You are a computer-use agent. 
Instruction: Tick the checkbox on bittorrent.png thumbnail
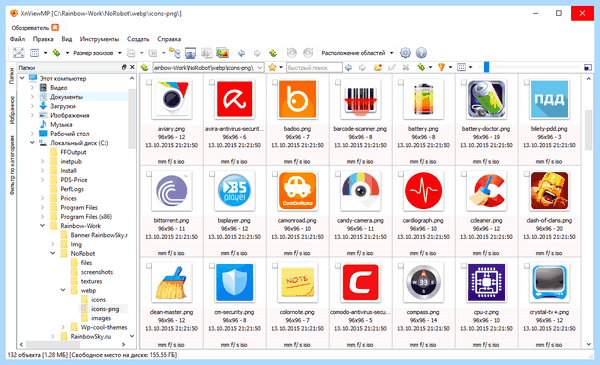[149, 174]
